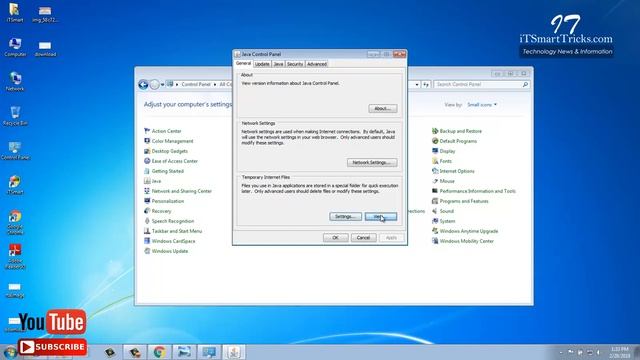Click the View... button under Temporary Internet Files
This screenshot has width=640, height=360.
tap(380, 217)
